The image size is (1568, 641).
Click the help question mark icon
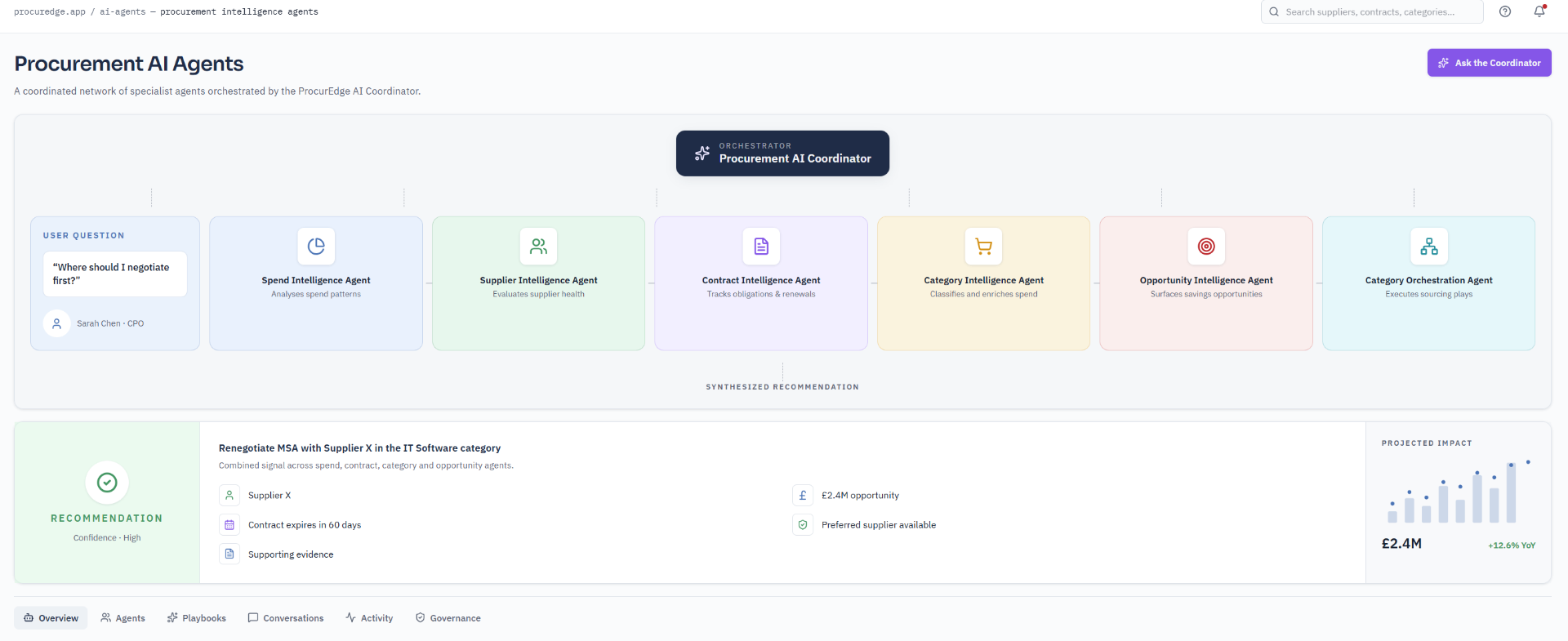pyautogui.click(x=1505, y=11)
